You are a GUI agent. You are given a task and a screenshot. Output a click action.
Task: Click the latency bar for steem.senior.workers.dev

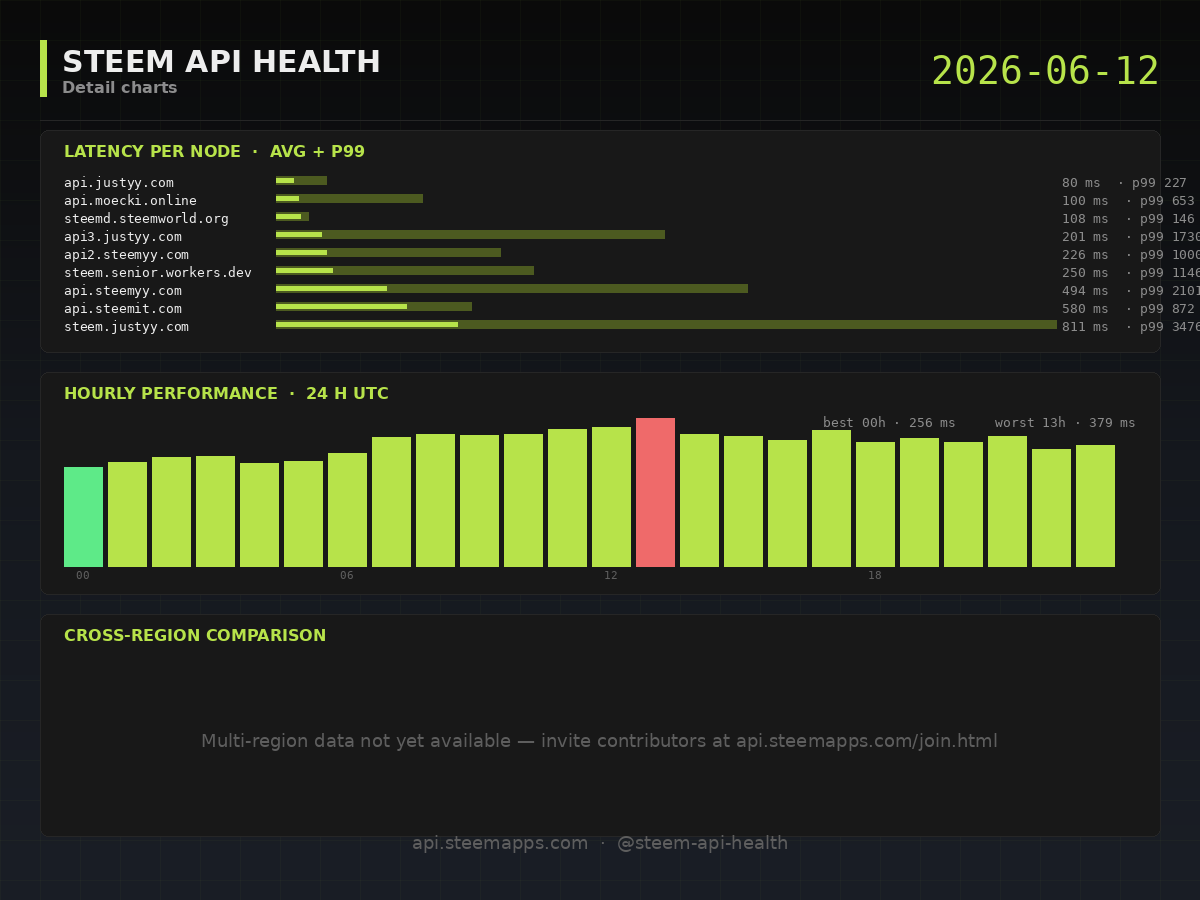coord(405,271)
